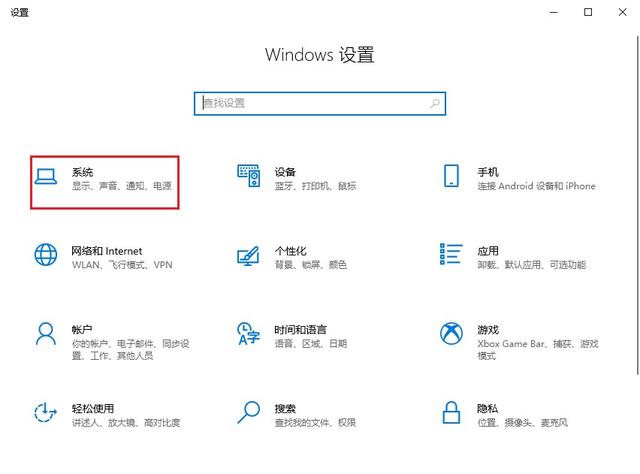
Task: Click the text 背景、锁屏、颜色
Action: [311, 265]
